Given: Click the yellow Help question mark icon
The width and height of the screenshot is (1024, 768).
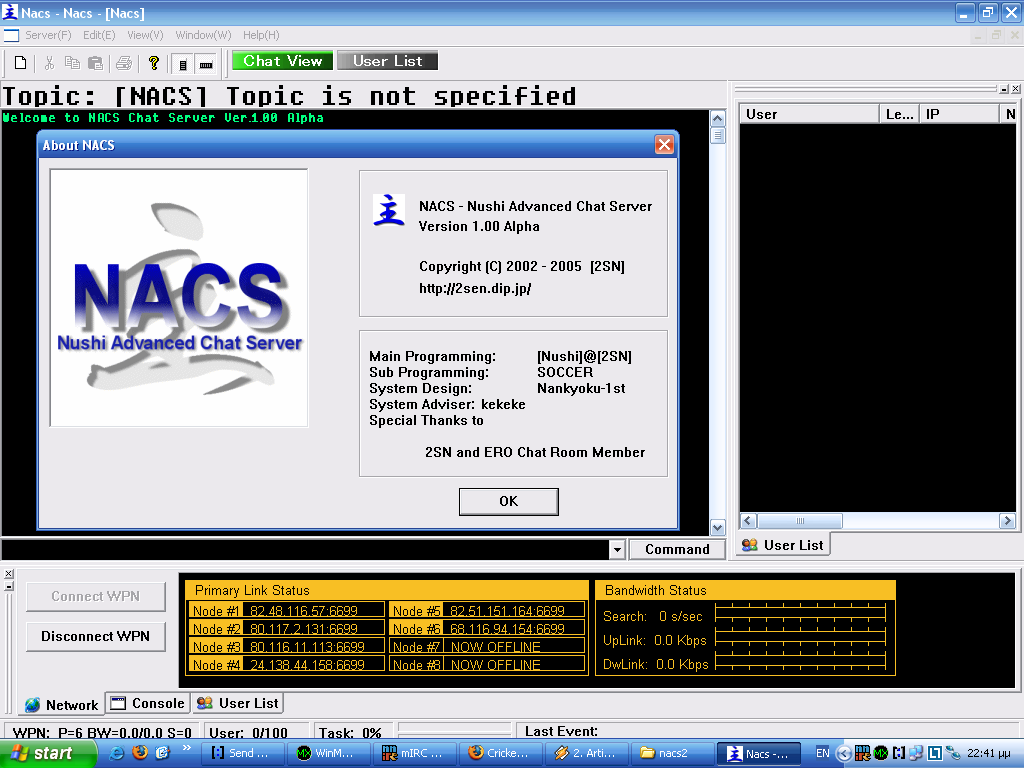Looking at the screenshot, I should tap(153, 63).
